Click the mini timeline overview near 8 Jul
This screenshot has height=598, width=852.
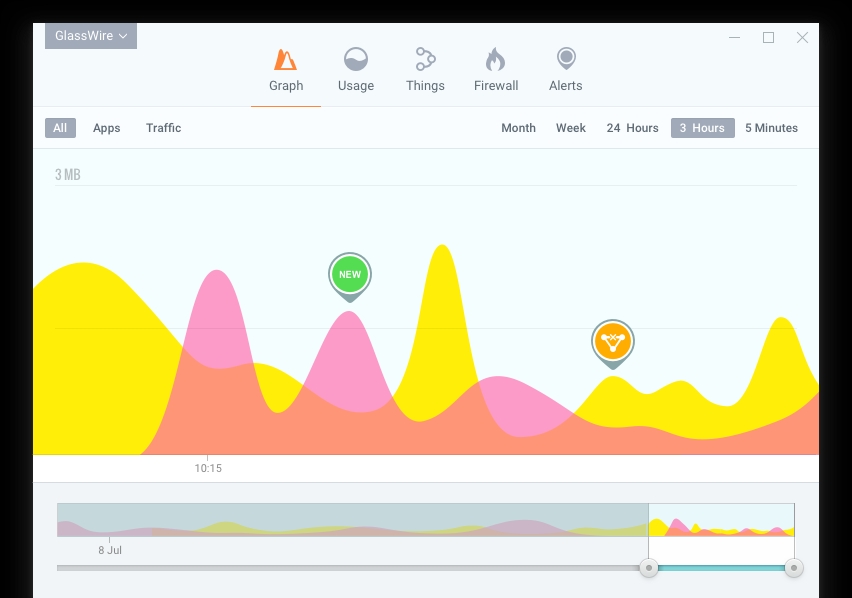click(110, 520)
